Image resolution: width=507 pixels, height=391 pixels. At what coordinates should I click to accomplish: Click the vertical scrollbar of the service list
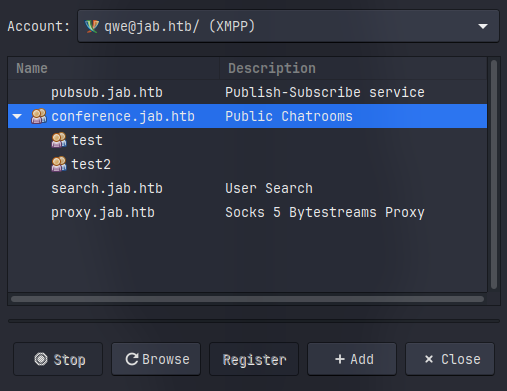point(494,174)
